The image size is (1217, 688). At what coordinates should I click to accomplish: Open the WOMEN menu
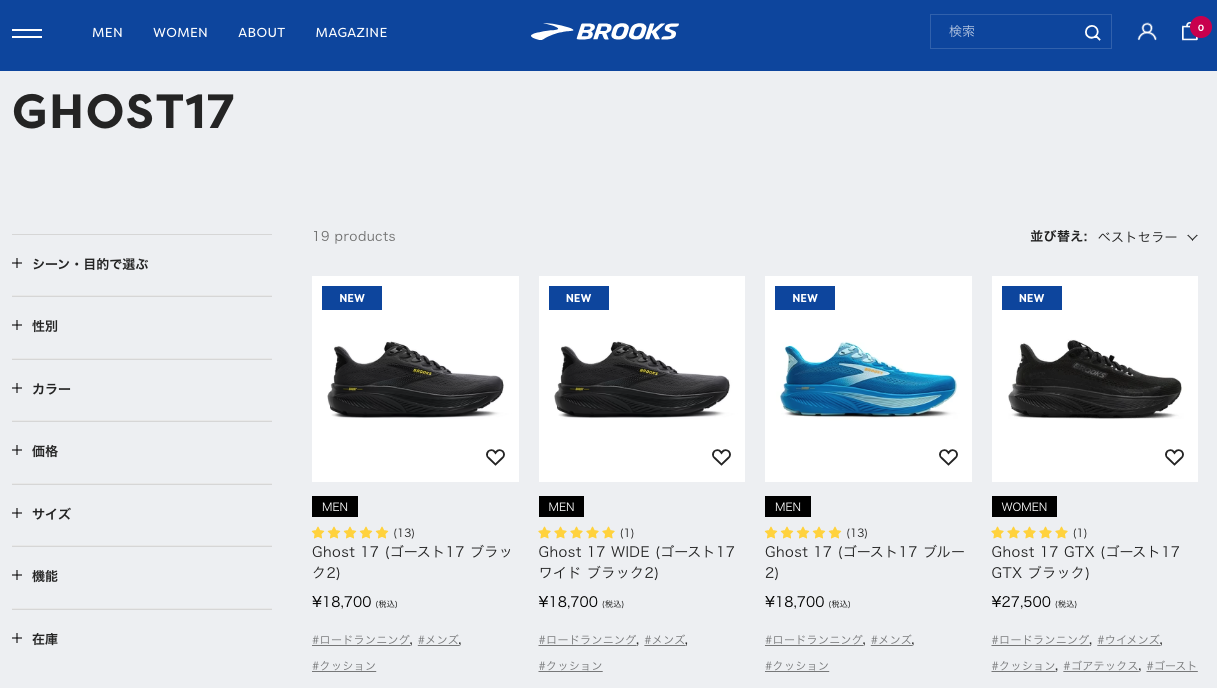pyautogui.click(x=180, y=33)
